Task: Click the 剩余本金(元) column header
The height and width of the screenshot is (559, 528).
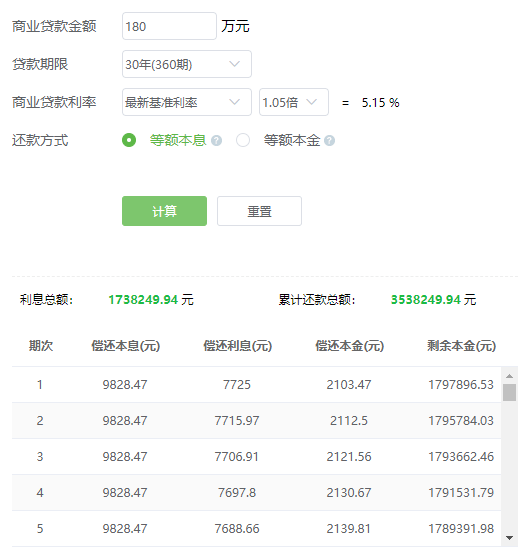Action: tap(462, 346)
